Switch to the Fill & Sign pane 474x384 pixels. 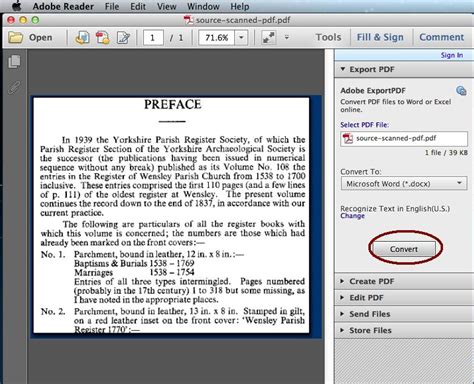380,37
